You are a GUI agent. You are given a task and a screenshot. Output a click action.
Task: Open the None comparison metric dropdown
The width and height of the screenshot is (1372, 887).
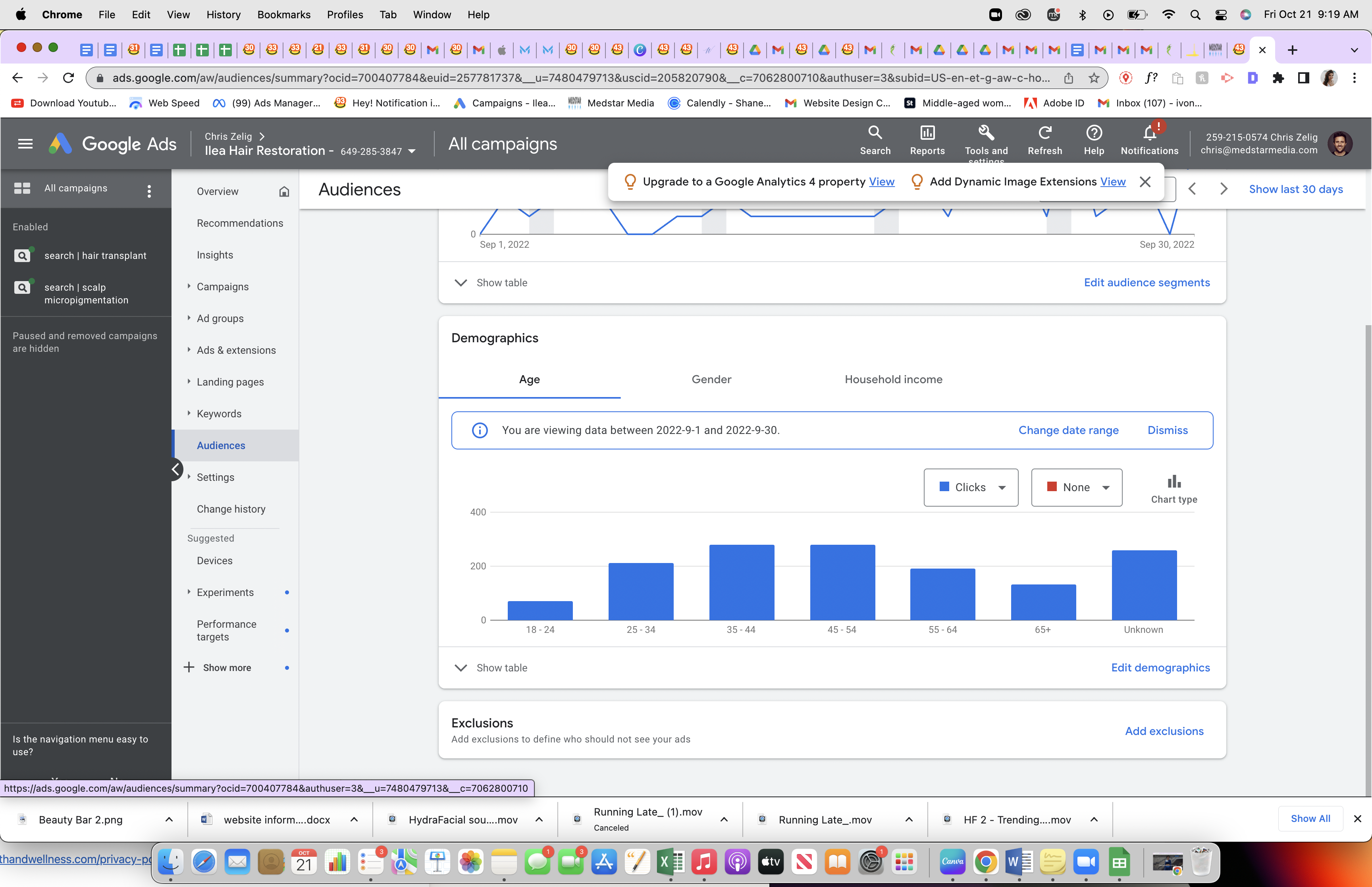tap(1076, 487)
